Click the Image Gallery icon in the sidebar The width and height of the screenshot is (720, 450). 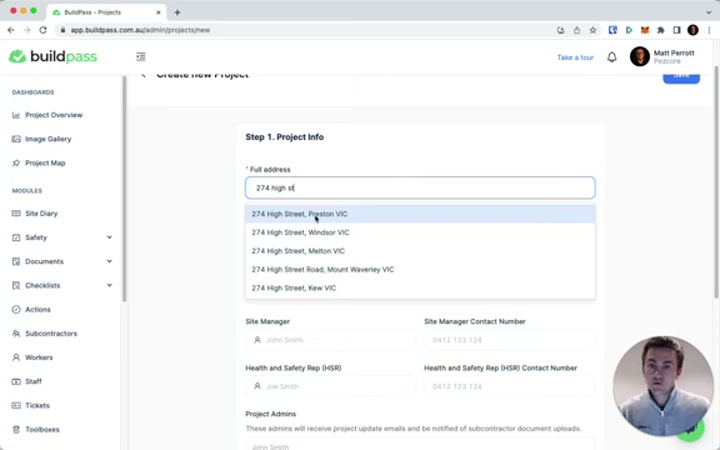click(x=16, y=139)
